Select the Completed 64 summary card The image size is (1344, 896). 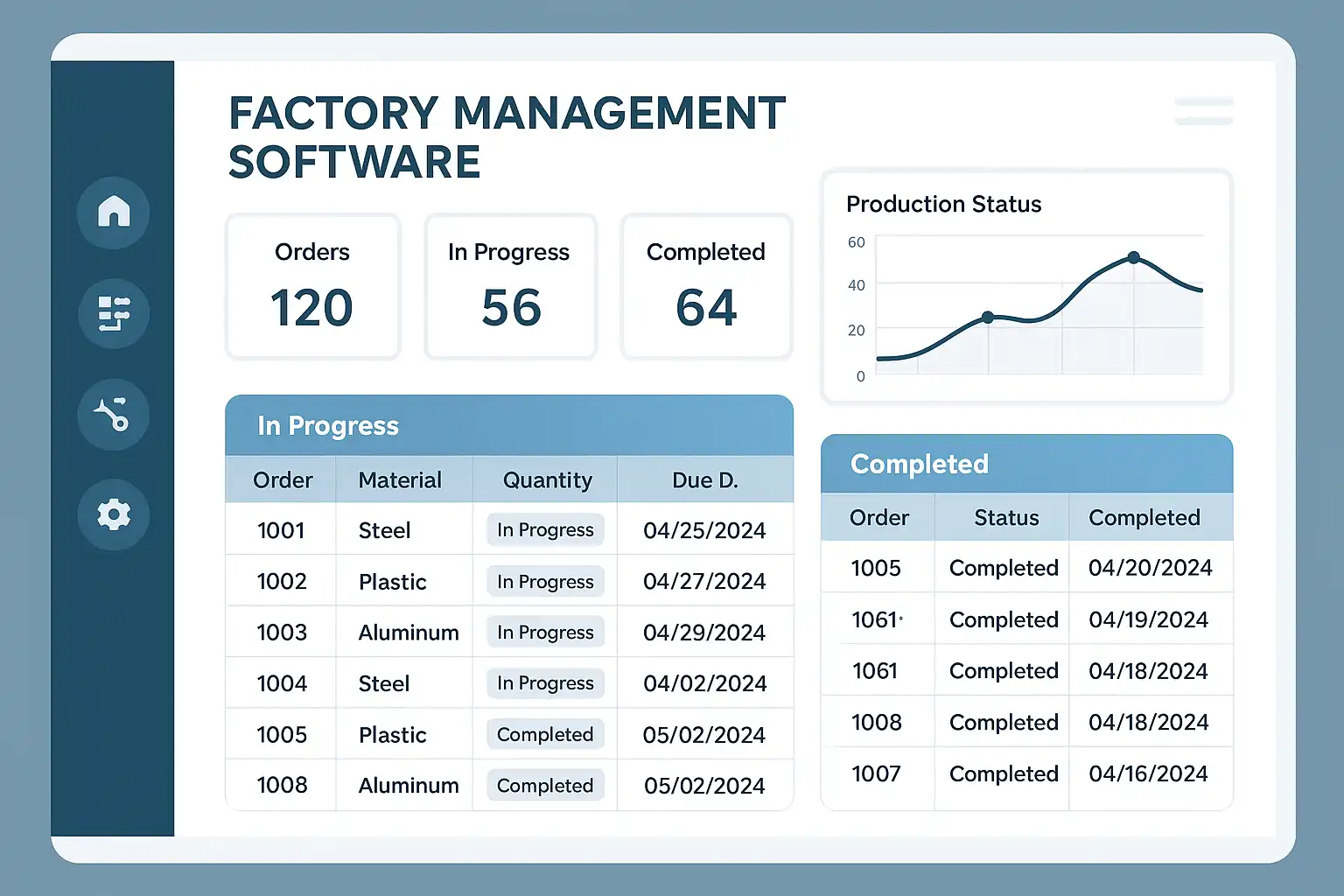[706, 287]
